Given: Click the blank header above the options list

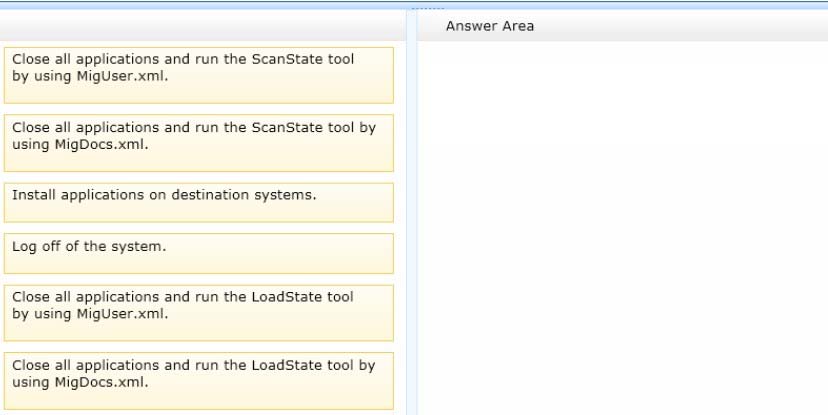Looking at the screenshot, I should [200, 26].
